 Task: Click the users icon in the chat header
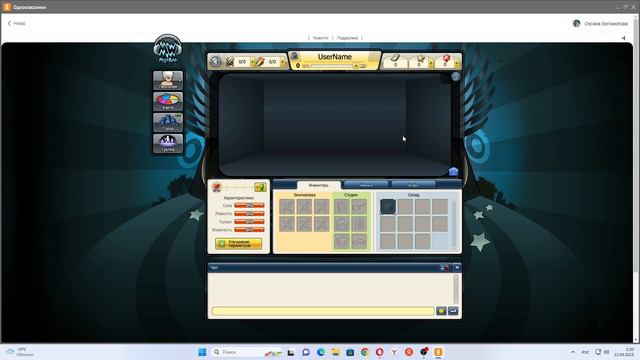click(444, 268)
